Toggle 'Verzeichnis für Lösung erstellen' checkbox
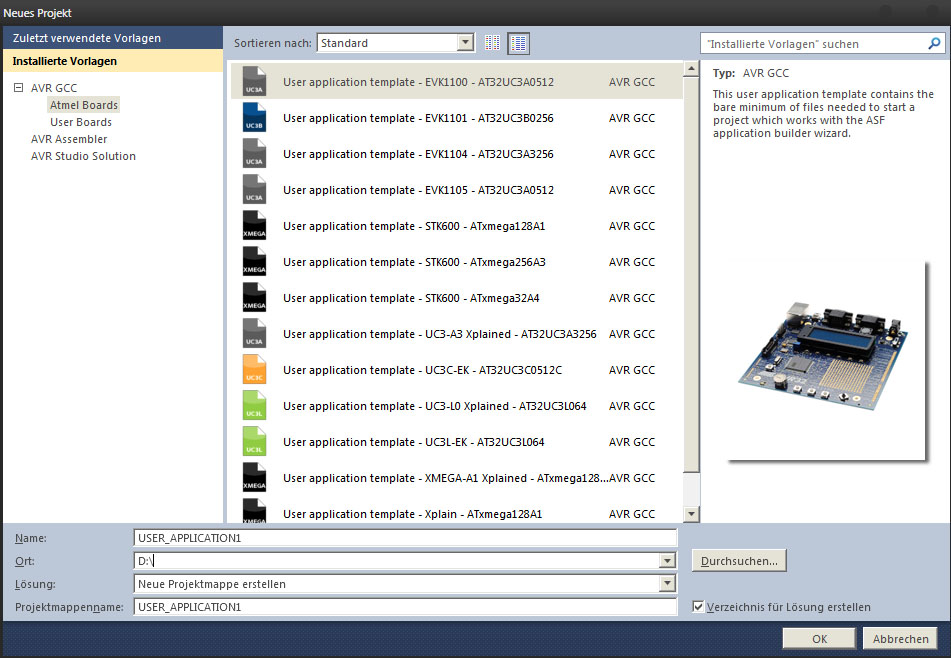The height and width of the screenshot is (658, 951). [698, 606]
